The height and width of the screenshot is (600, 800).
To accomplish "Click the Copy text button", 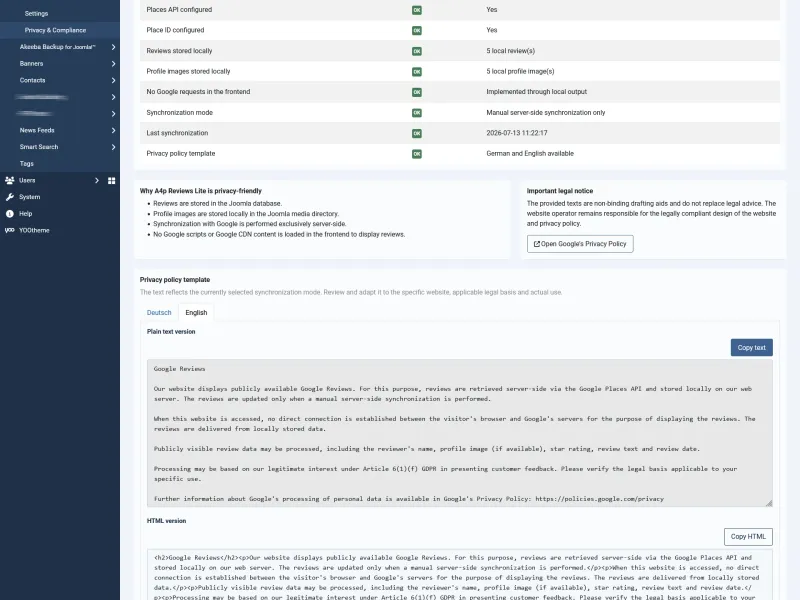I will pos(752,347).
